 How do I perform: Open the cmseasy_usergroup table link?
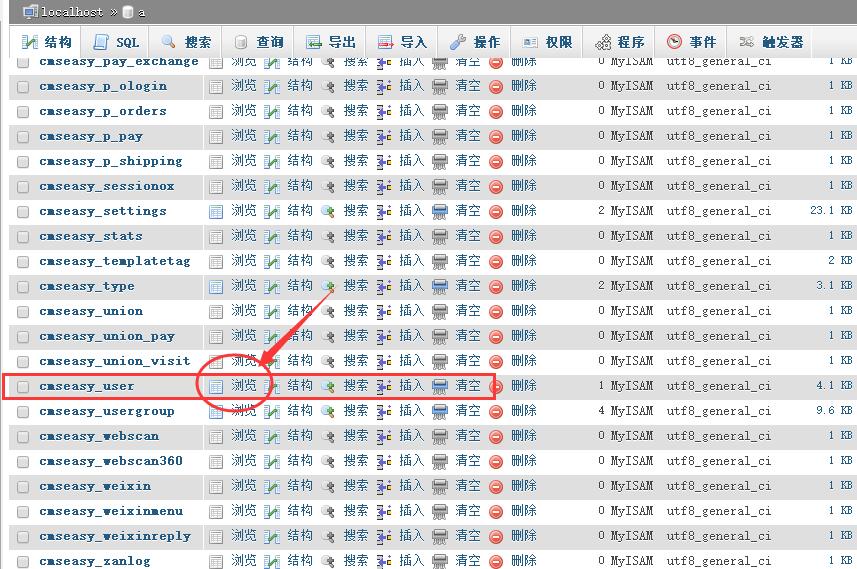(x=107, y=411)
